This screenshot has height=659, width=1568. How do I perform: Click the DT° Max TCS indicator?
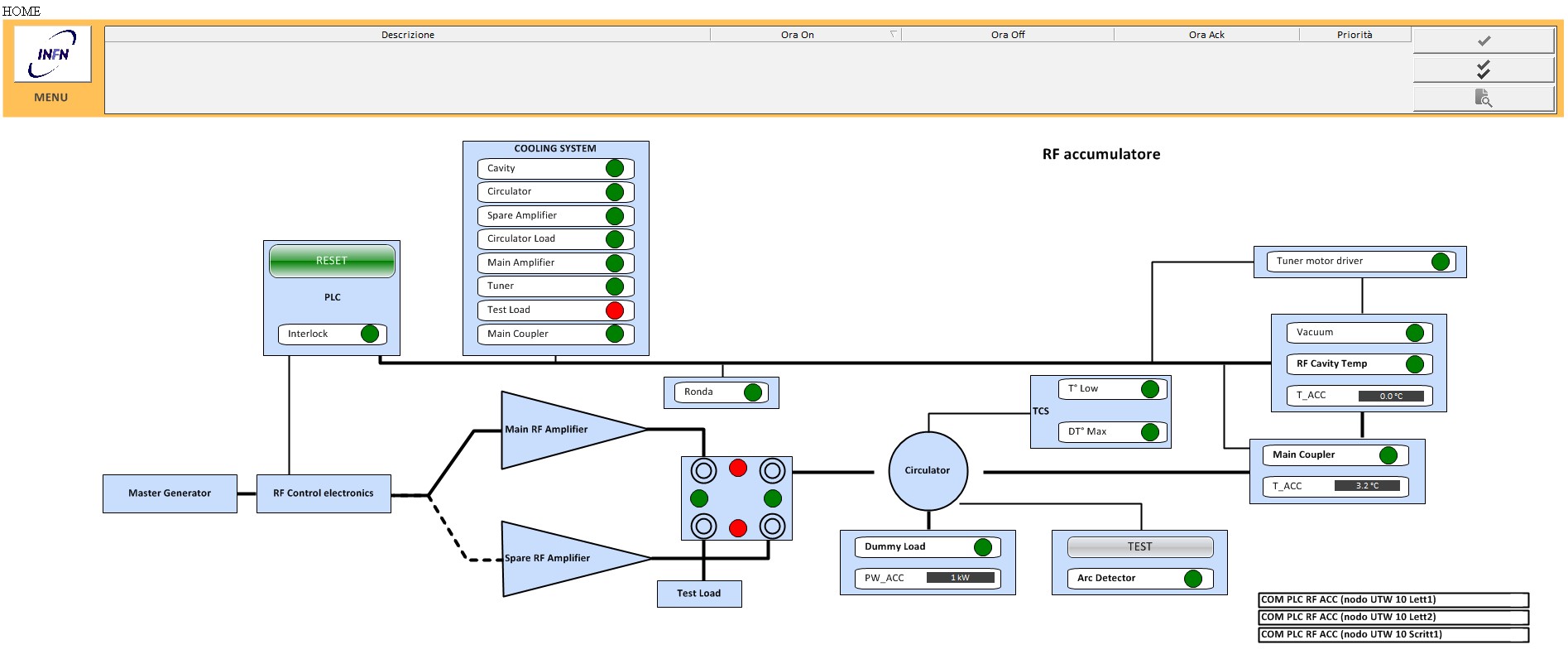(1150, 432)
